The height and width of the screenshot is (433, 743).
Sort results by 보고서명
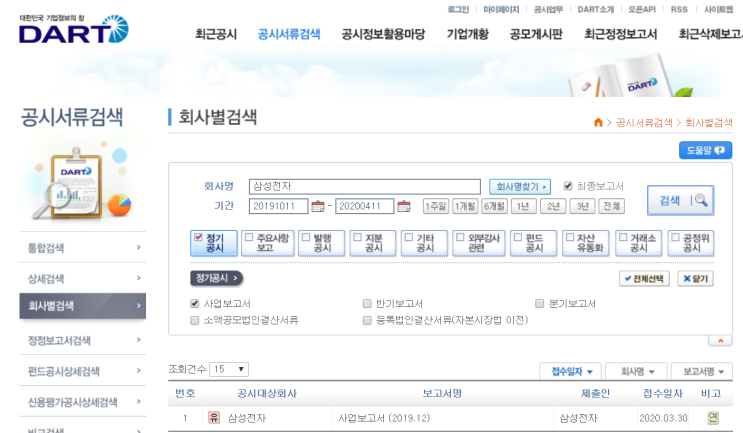click(x=702, y=371)
